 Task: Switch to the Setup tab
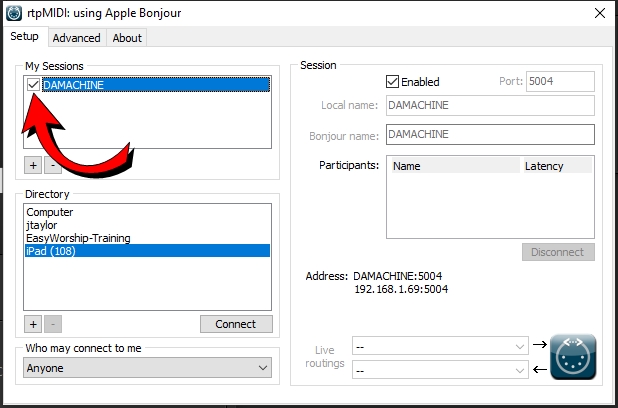(x=24, y=36)
